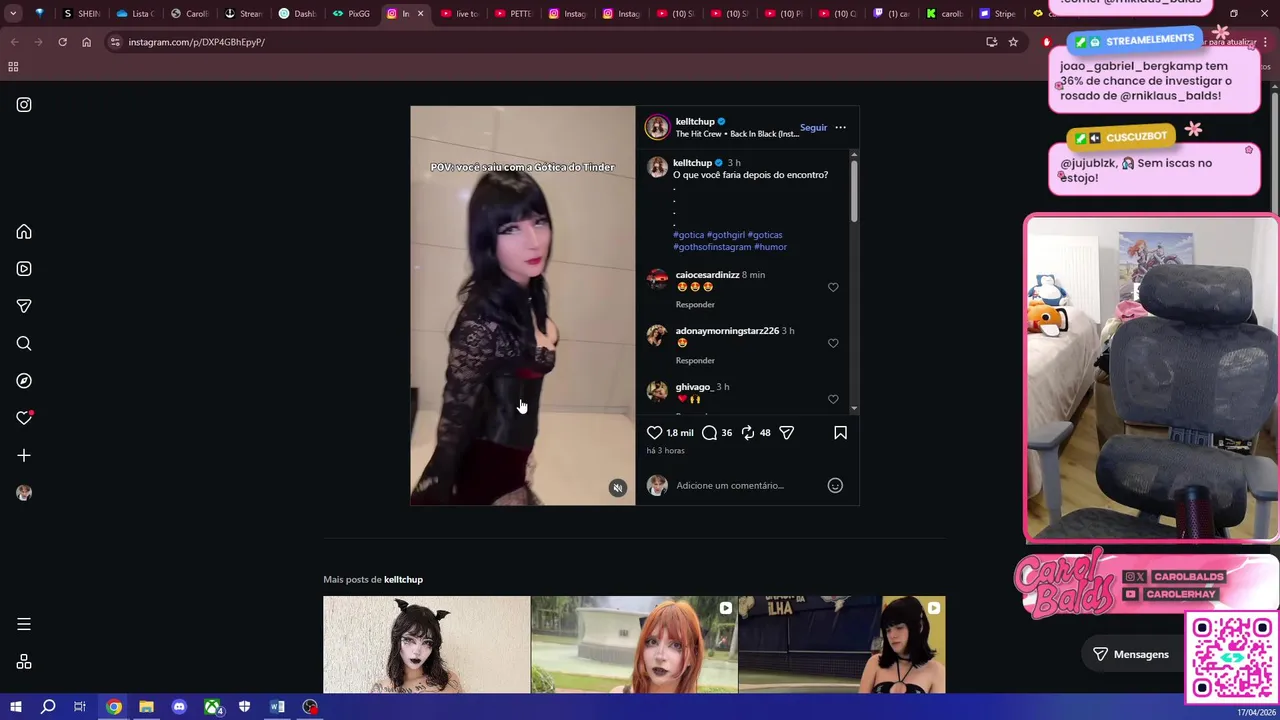Repost the post showing 48
1280x720 pixels.
[x=747, y=433]
